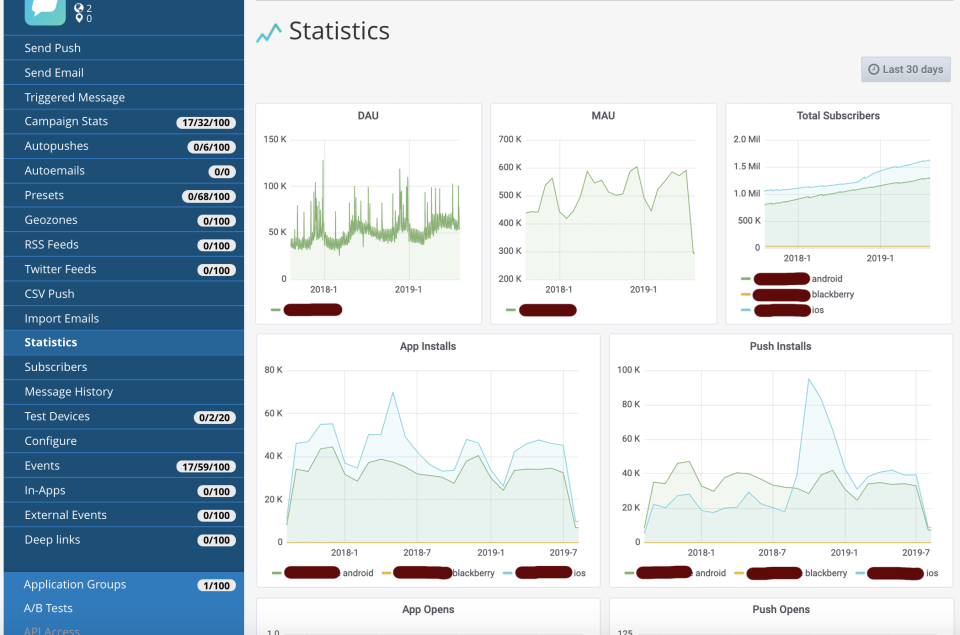Open Deep links in sidebar
This screenshot has width=960, height=635.
(x=52, y=540)
